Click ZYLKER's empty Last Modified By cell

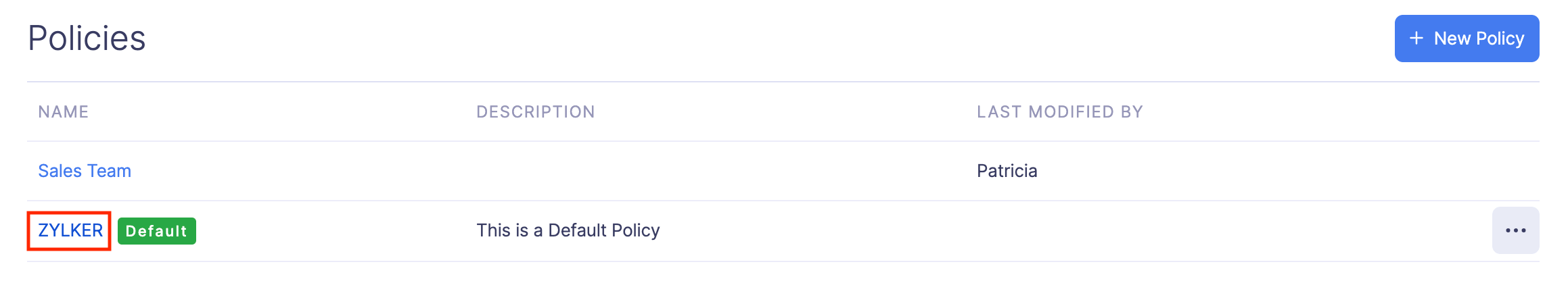tap(1150, 230)
